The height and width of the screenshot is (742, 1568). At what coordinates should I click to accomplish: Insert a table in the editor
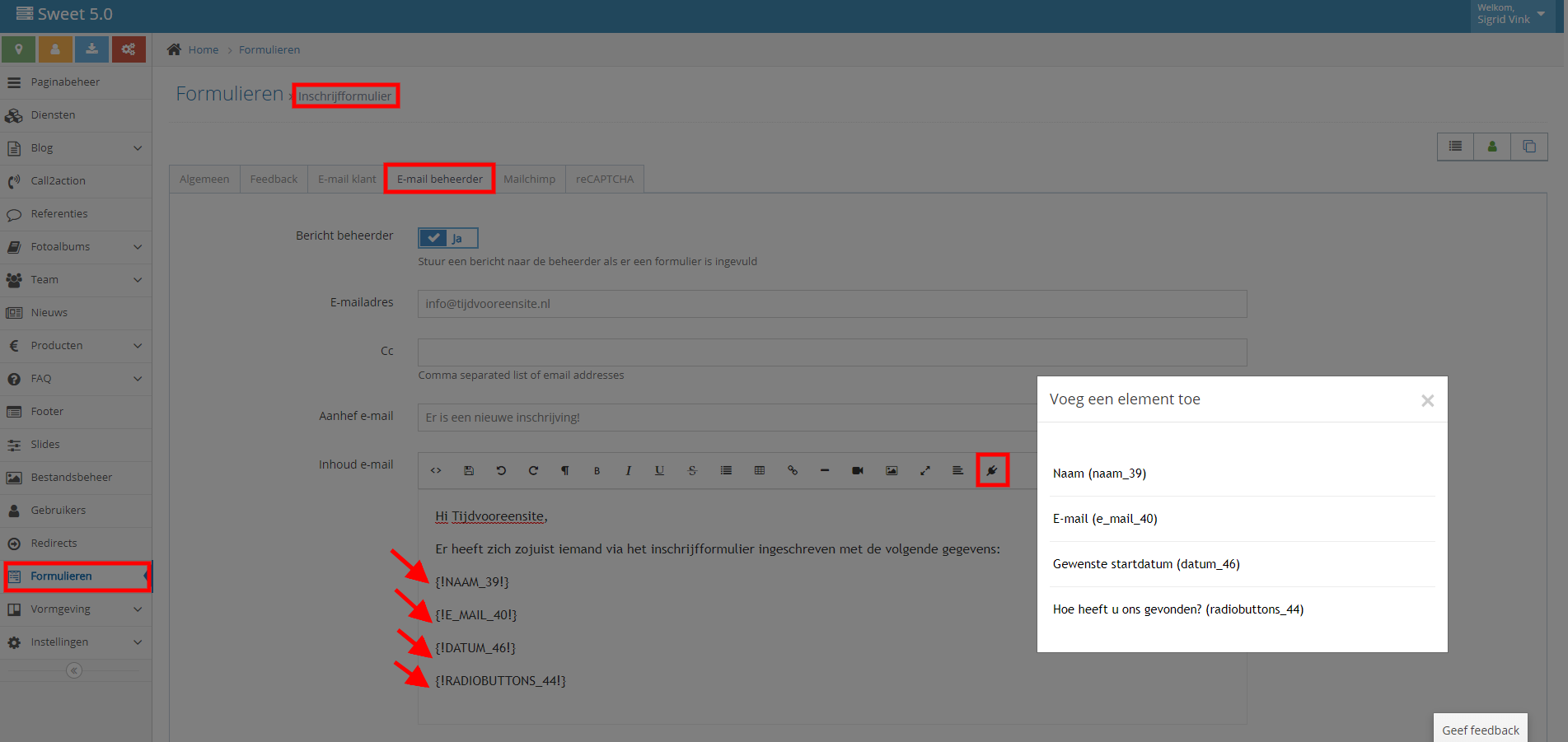coord(760,470)
